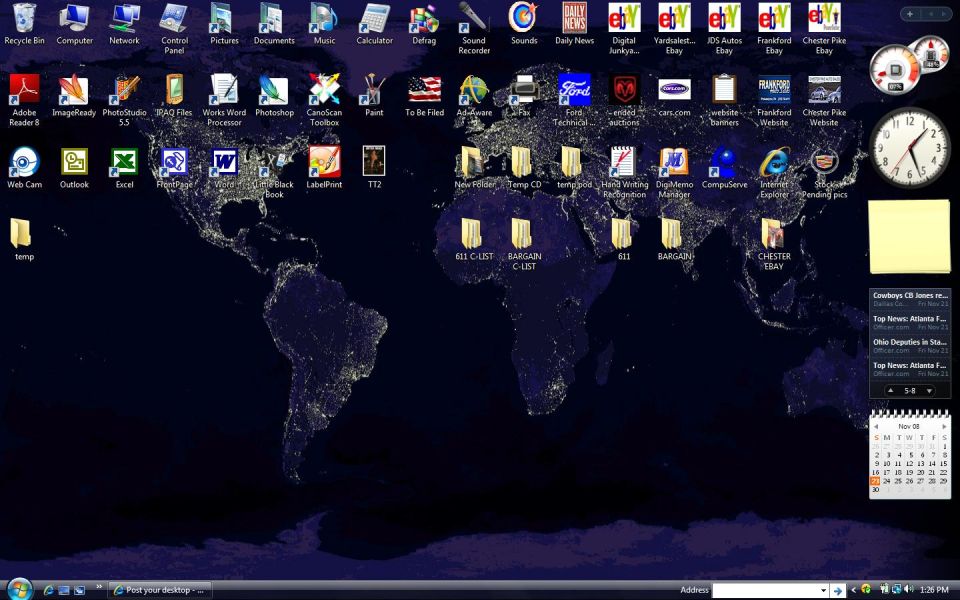Select the 611 C-LIST folder
This screenshot has height=600, width=960.
pyautogui.click(x=472, y=234)
